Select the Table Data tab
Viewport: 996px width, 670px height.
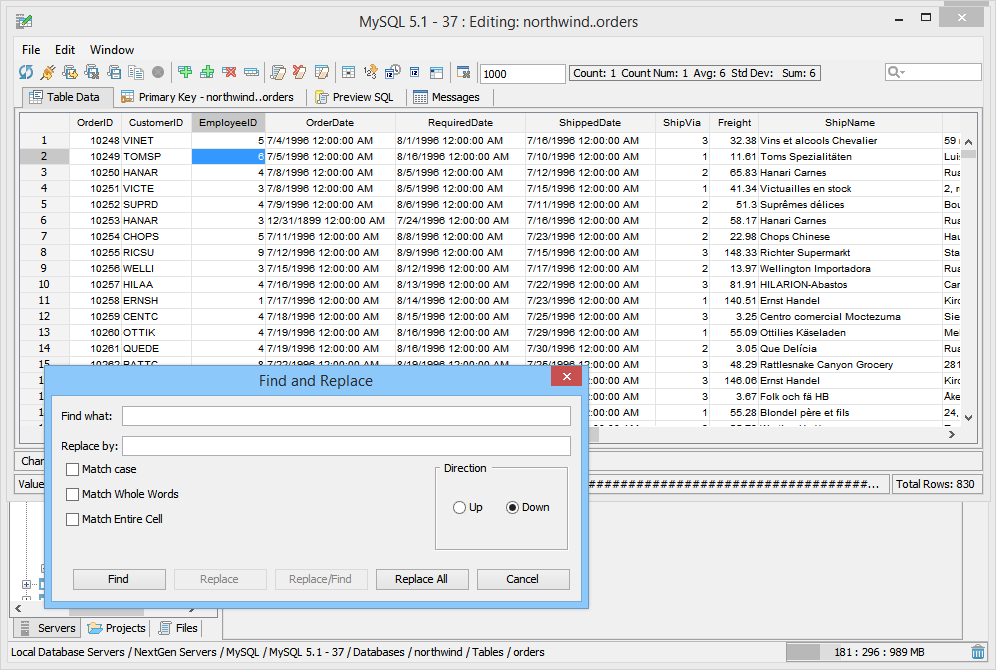coord(65,97)
